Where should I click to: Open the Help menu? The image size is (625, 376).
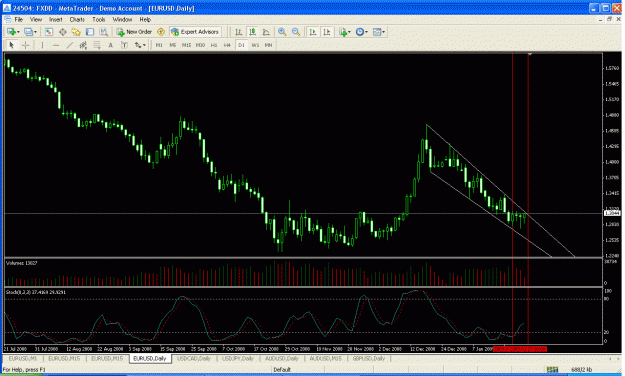(x=145, y=20)
